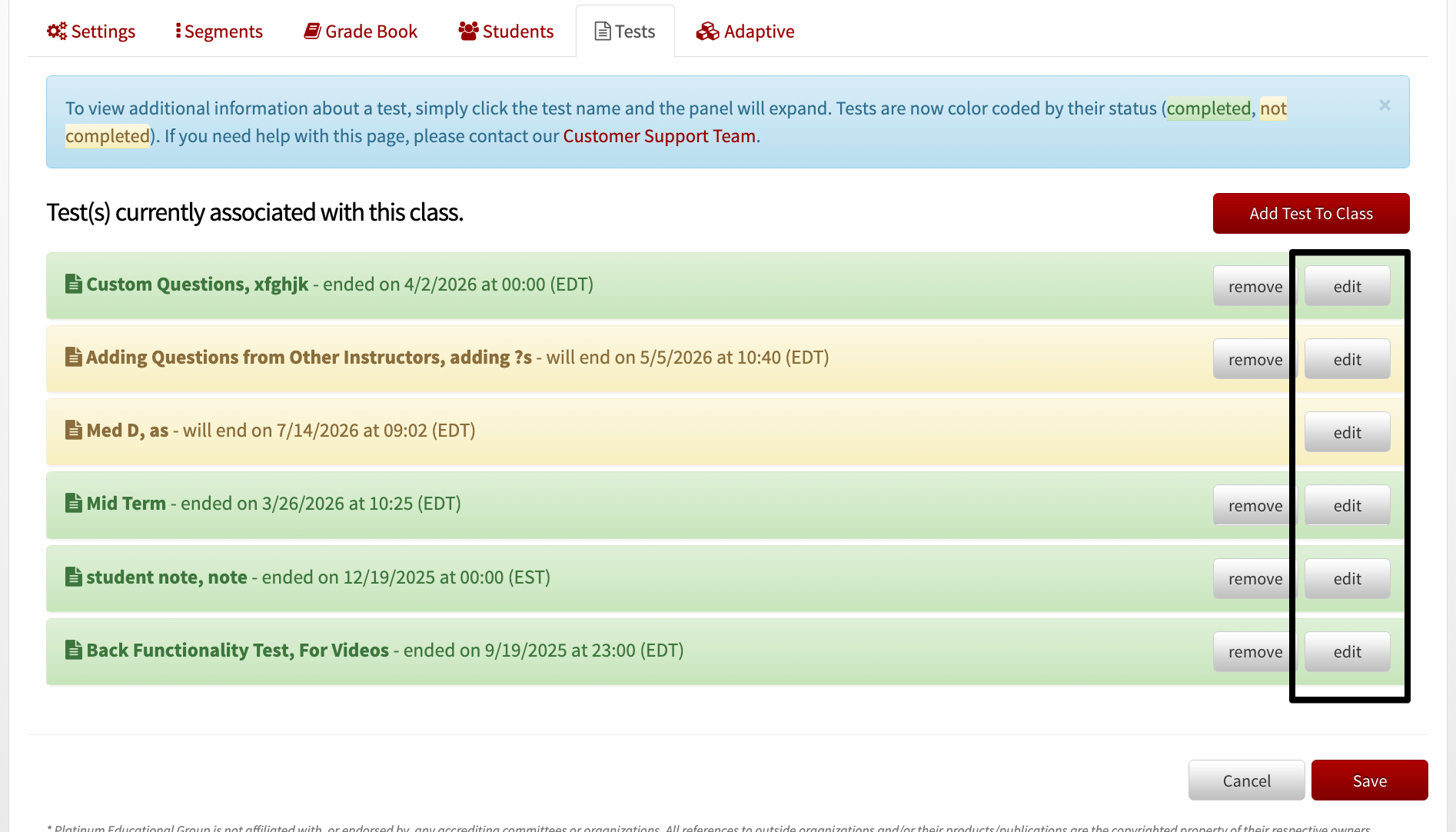Click 'will end on 7/14/2026 at 09:02' text
Image resolution: width=1456 pixels, height=832 pixels.
[305, 431]
